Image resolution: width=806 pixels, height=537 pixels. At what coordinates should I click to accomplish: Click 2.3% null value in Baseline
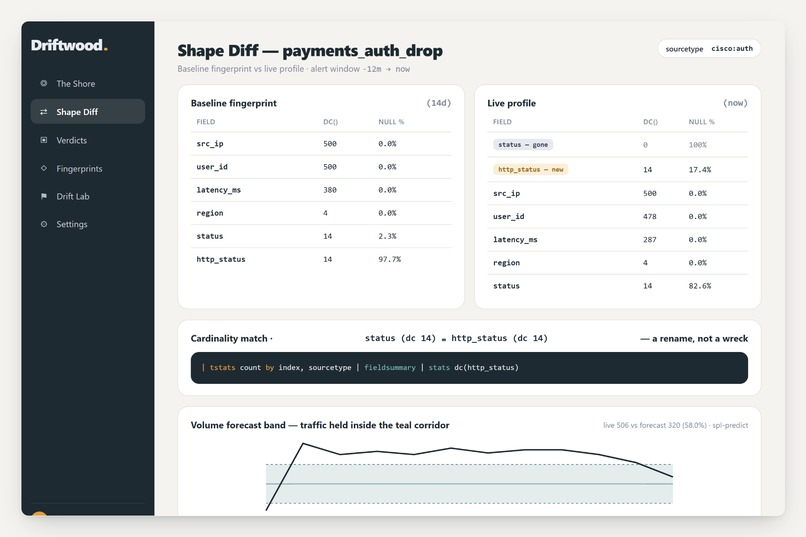tap(388, 236)
